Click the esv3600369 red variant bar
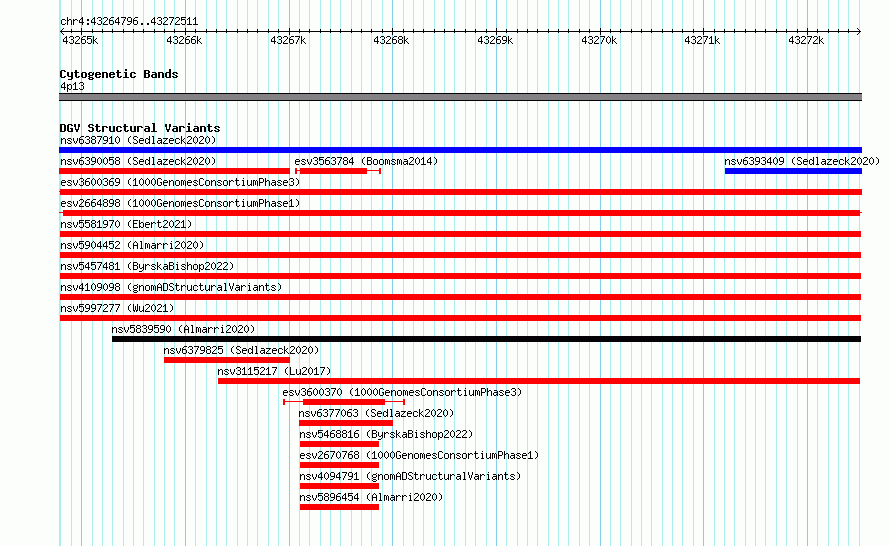This screenshot has width=890, height=546. (x=460, y=192)
